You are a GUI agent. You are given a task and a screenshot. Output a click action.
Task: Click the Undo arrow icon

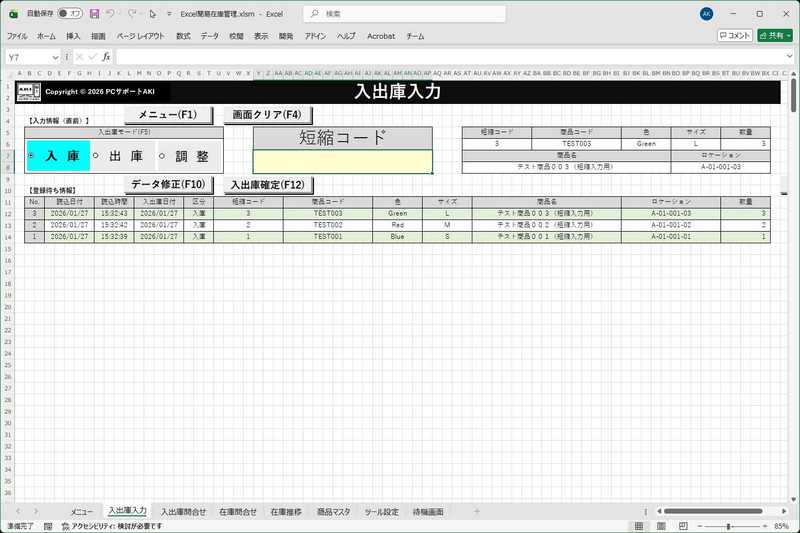point(110,14)
